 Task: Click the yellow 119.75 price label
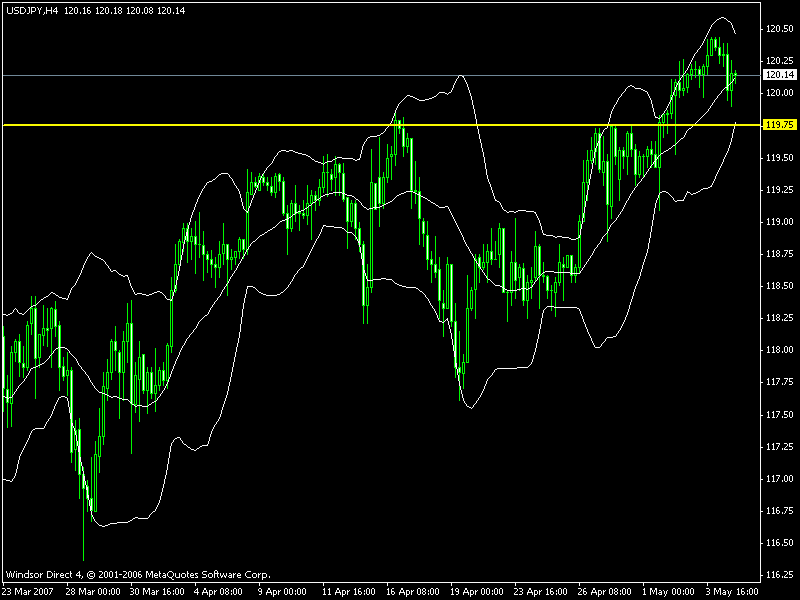coord(779,125)
